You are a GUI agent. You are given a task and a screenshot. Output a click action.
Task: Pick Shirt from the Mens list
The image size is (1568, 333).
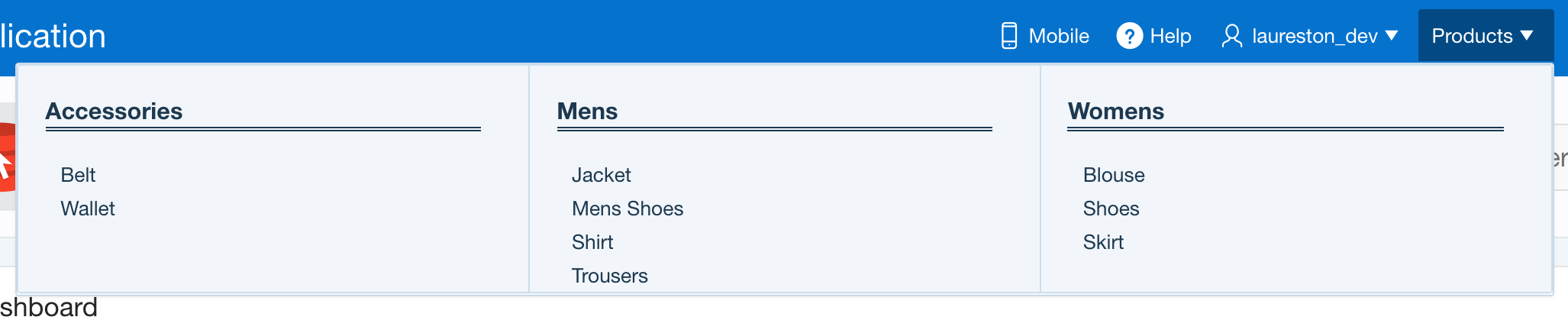pos(592,242)
